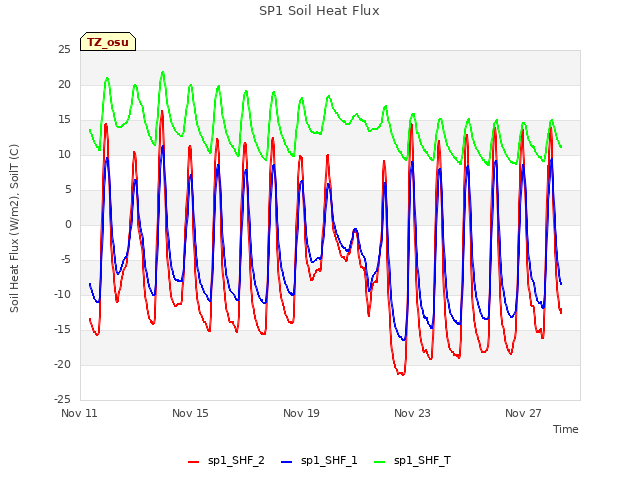Viewport: 640px width, 480px height.
Task: Select the sp1_SHF_2 legend label
Action: pos(236,461)
